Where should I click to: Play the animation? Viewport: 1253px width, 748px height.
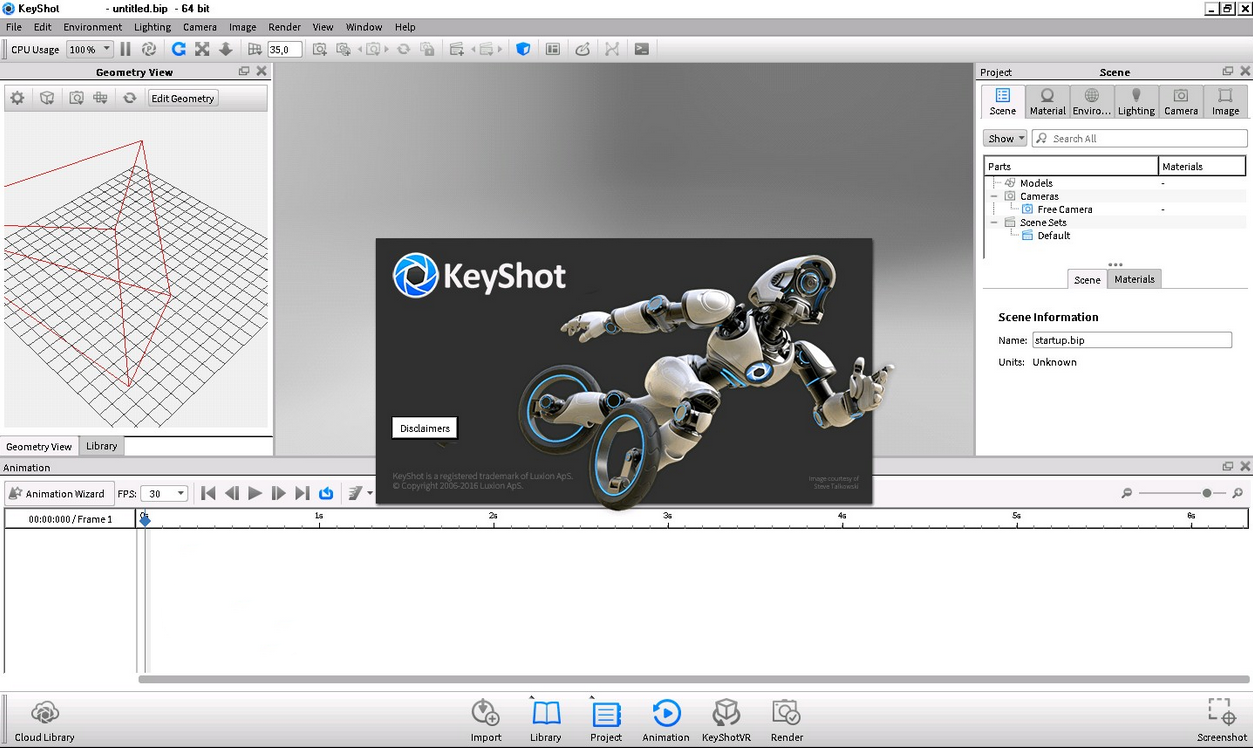pos(255,493)
